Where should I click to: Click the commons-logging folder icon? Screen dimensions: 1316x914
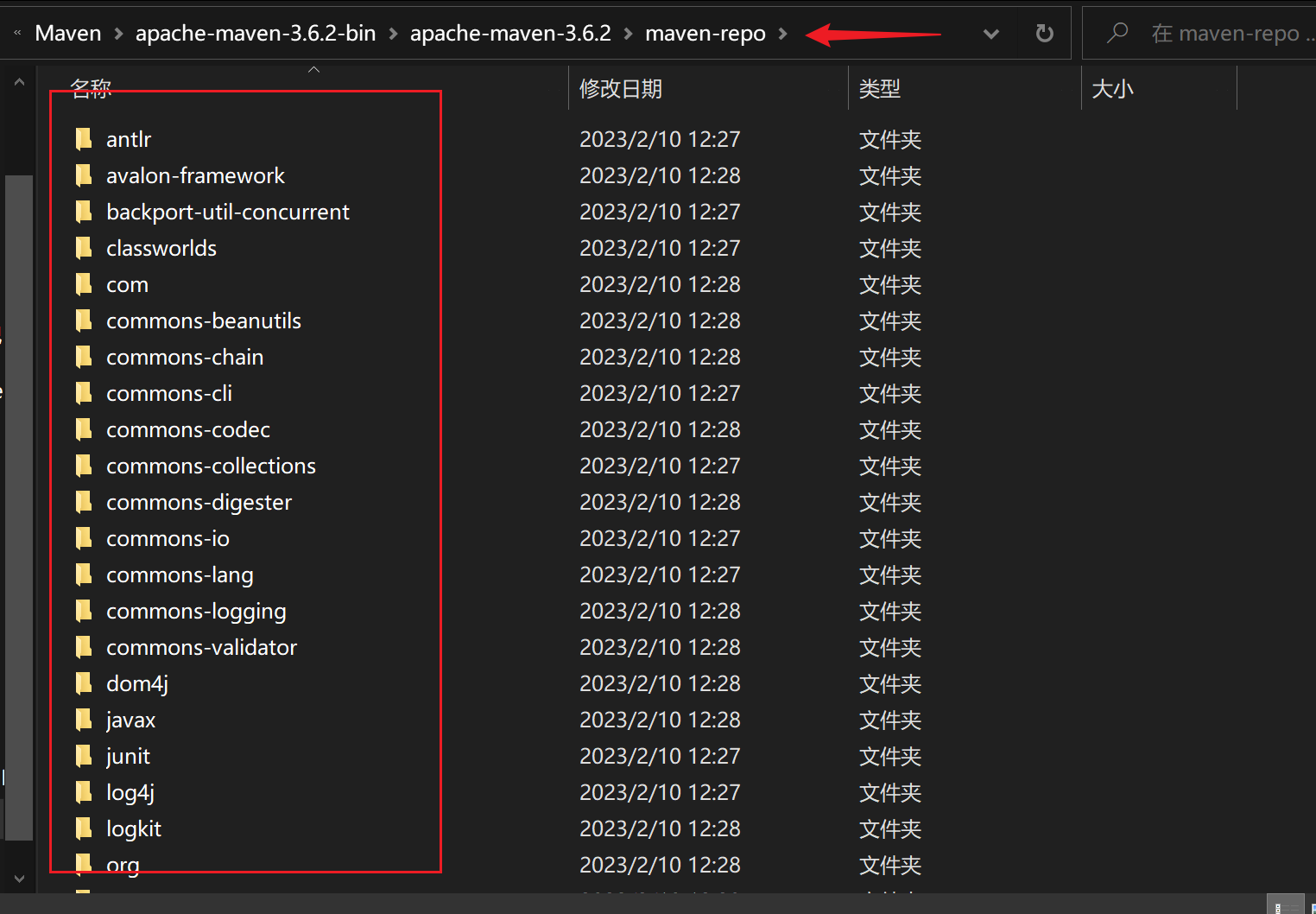(84, 611)
